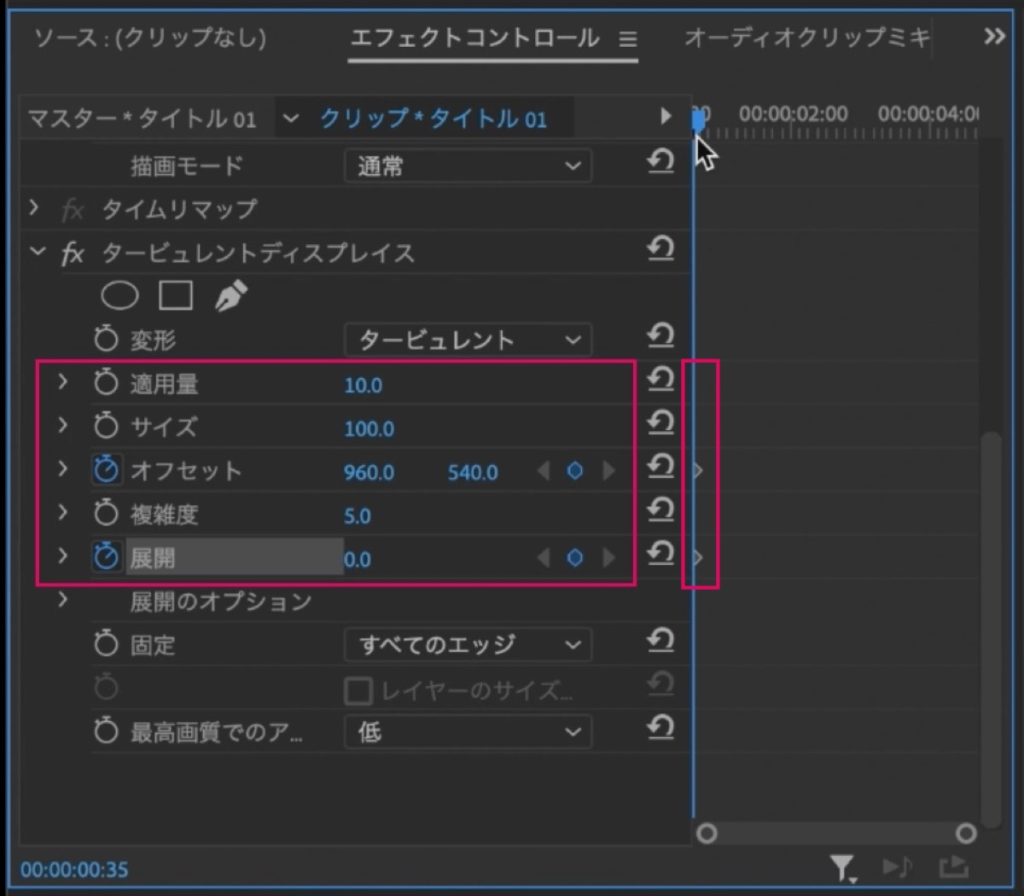This screenshot has width=1024, height=896.
Task: Enable the レイヤーのサイズ checkbox
Action: click(x=358, y=690)
